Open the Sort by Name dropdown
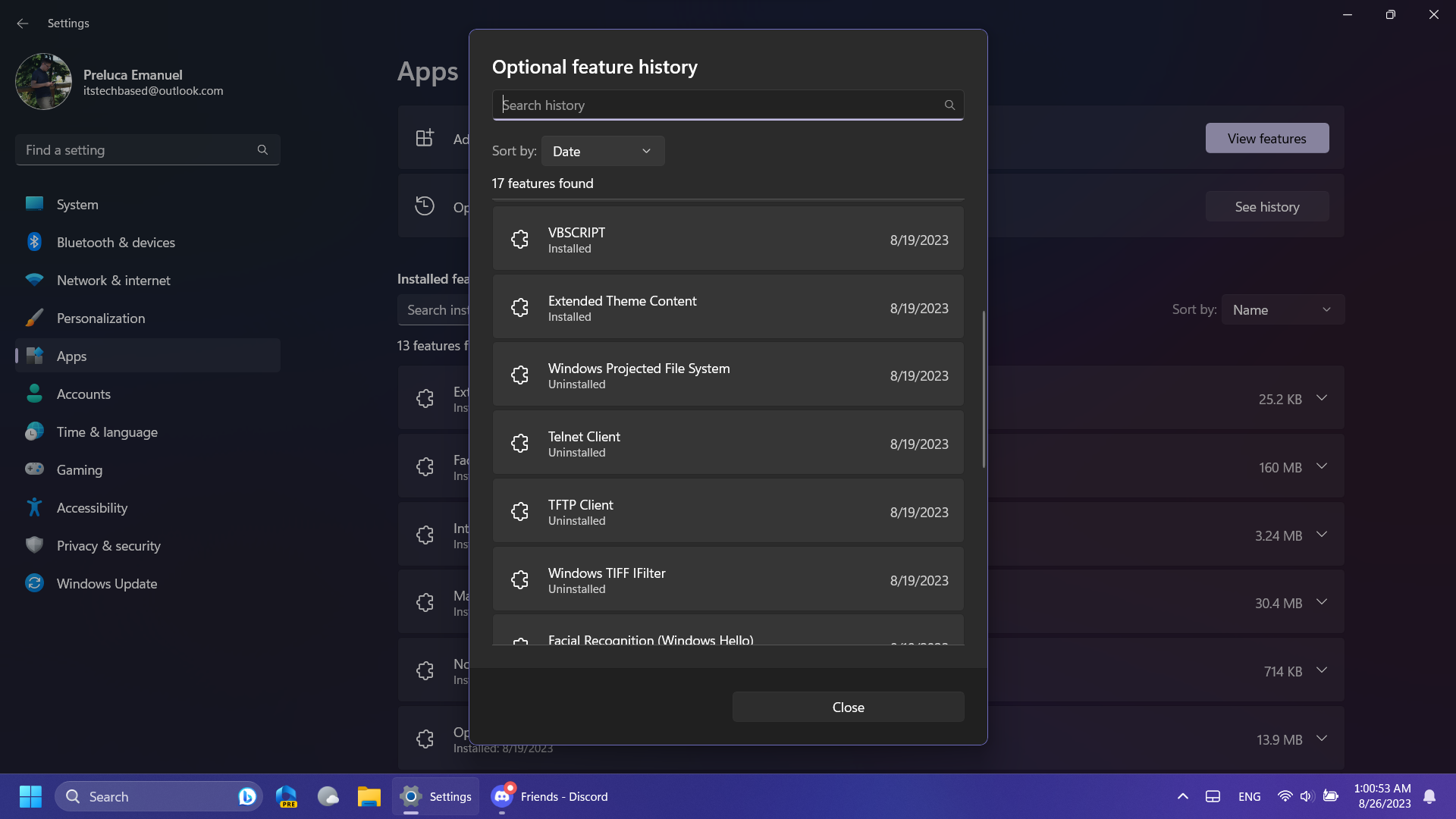The image size is (1456, 819). 1283,309
